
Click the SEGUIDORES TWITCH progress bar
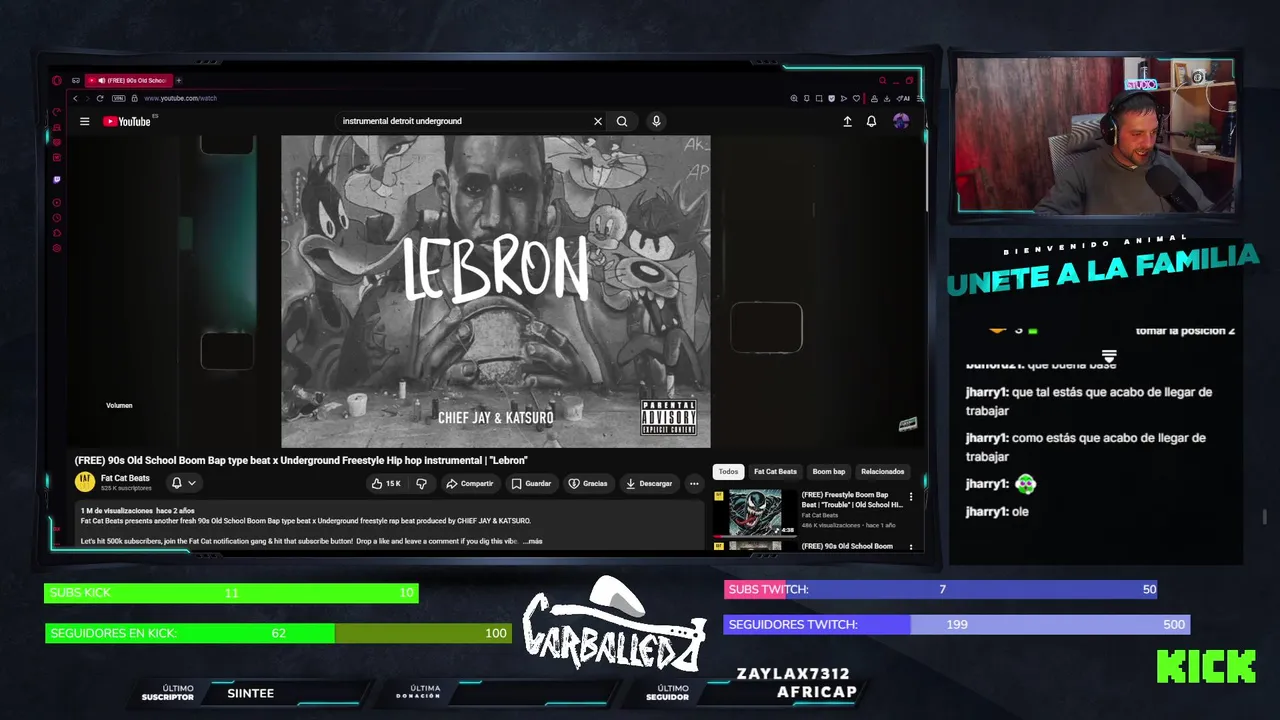pyautogui.click(x=956, y=624)
